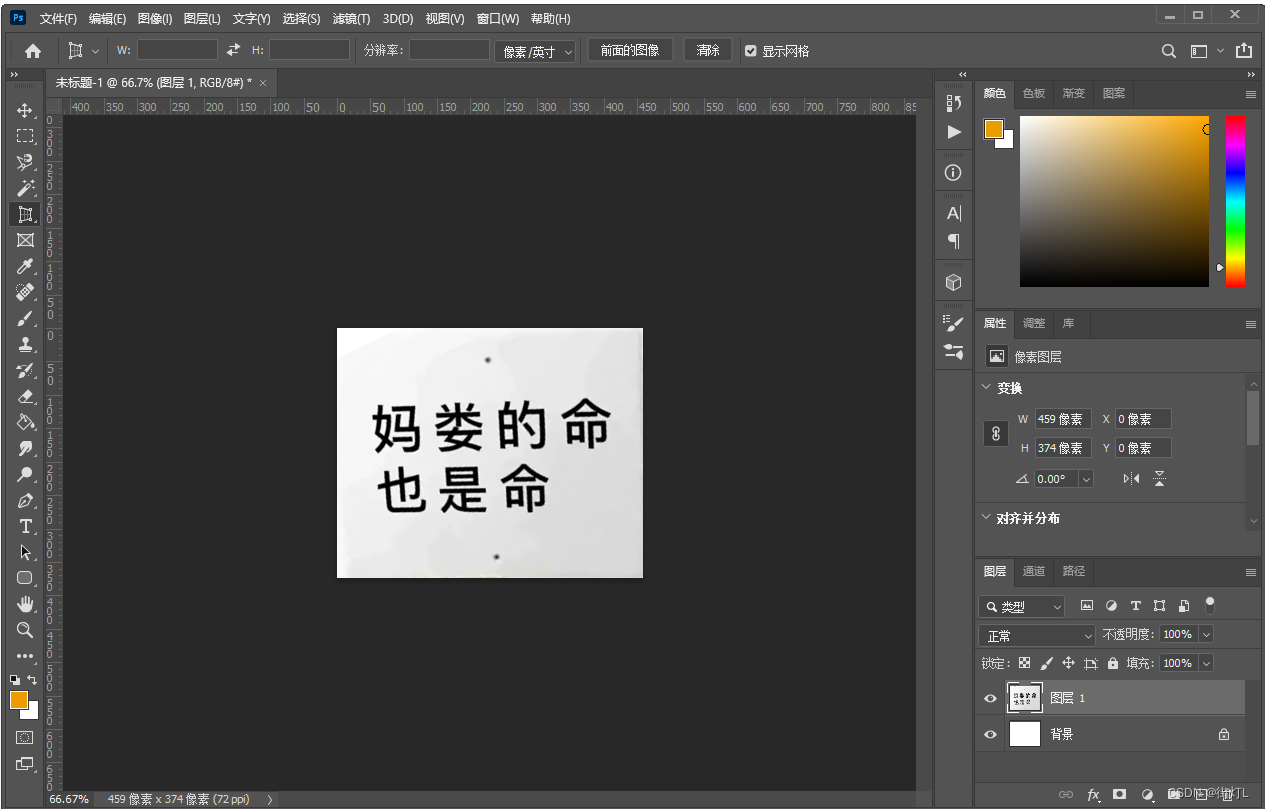Click the 清除 button
This screenshot has height=809, width=1265.
point(708,50)
